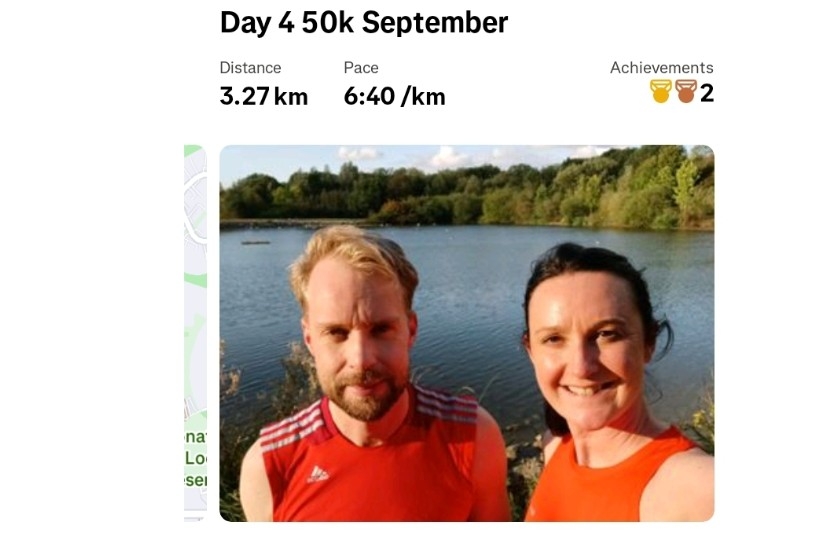Image resolution: width=840 pixels, height=540 pixels.
Task: Select the 3.27 km distance value
Action: pyautogui.click(x=264, y=97)
